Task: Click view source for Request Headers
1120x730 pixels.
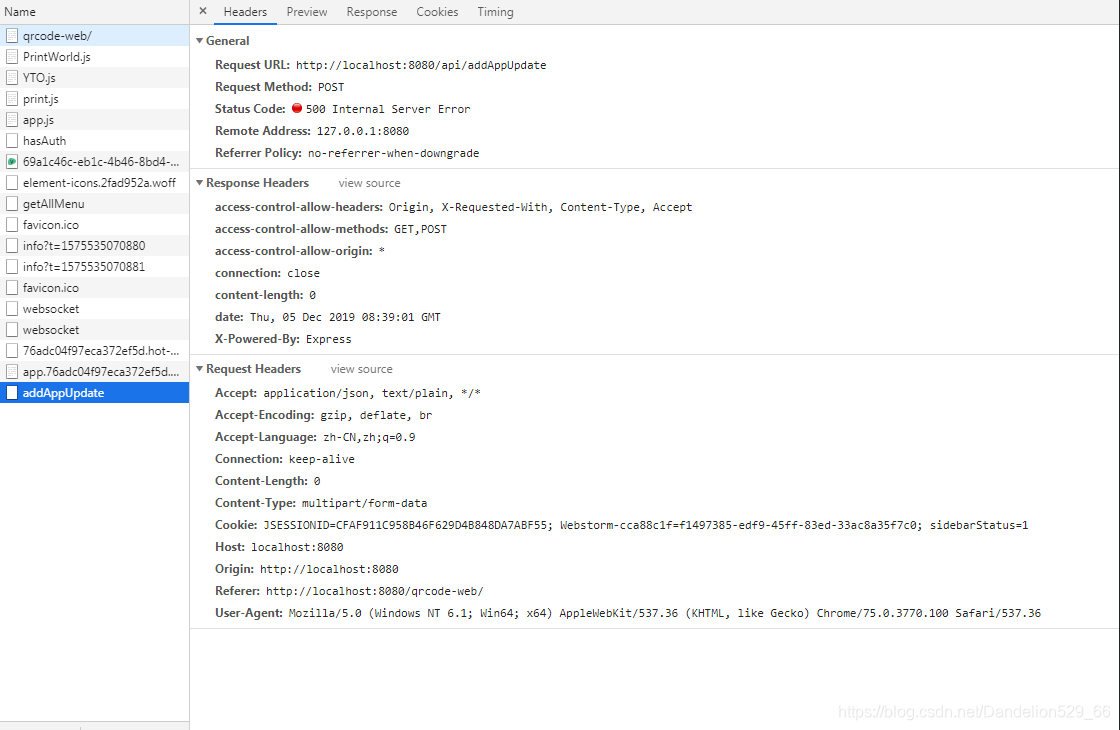Action: (x=361, y=369)
